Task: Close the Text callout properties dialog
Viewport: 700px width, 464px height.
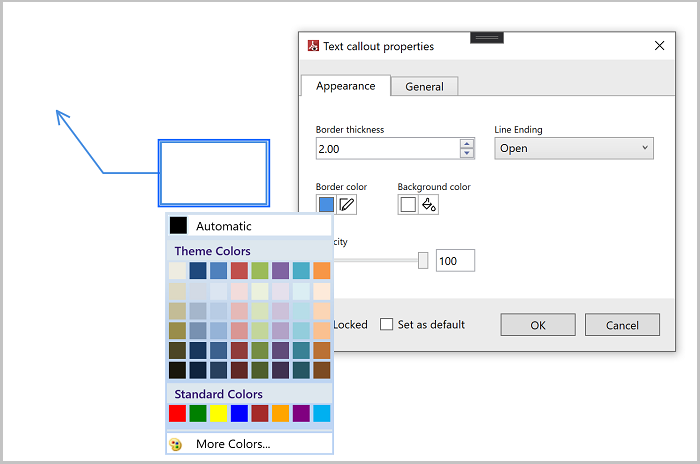Action: [659, 46]
